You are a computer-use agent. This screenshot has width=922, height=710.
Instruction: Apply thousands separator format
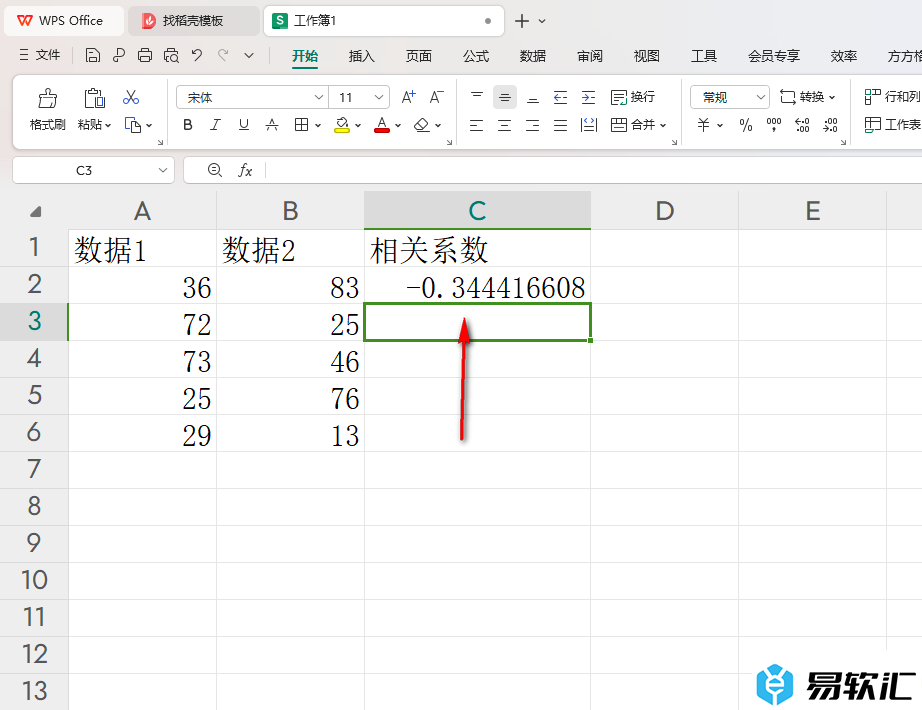pos(774,125)
